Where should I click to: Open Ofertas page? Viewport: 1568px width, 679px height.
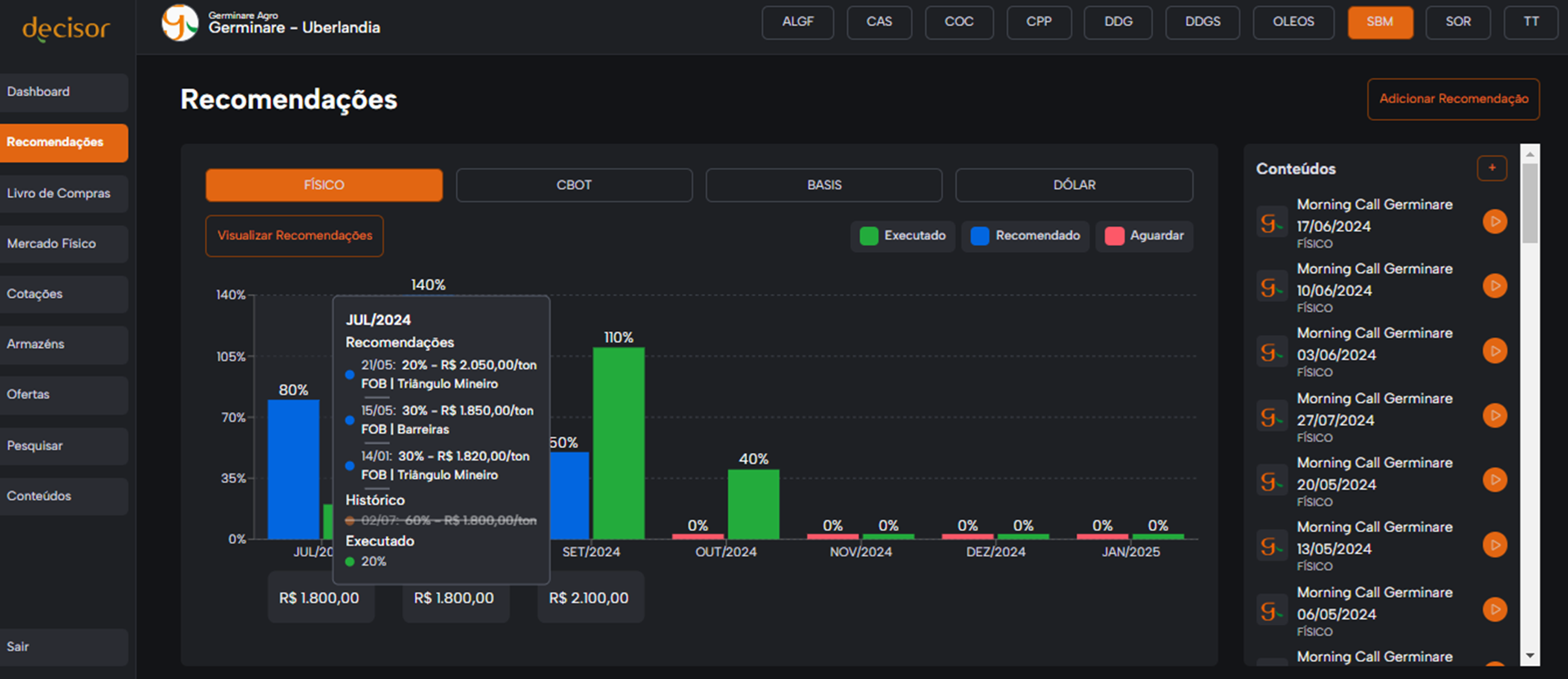64,395
